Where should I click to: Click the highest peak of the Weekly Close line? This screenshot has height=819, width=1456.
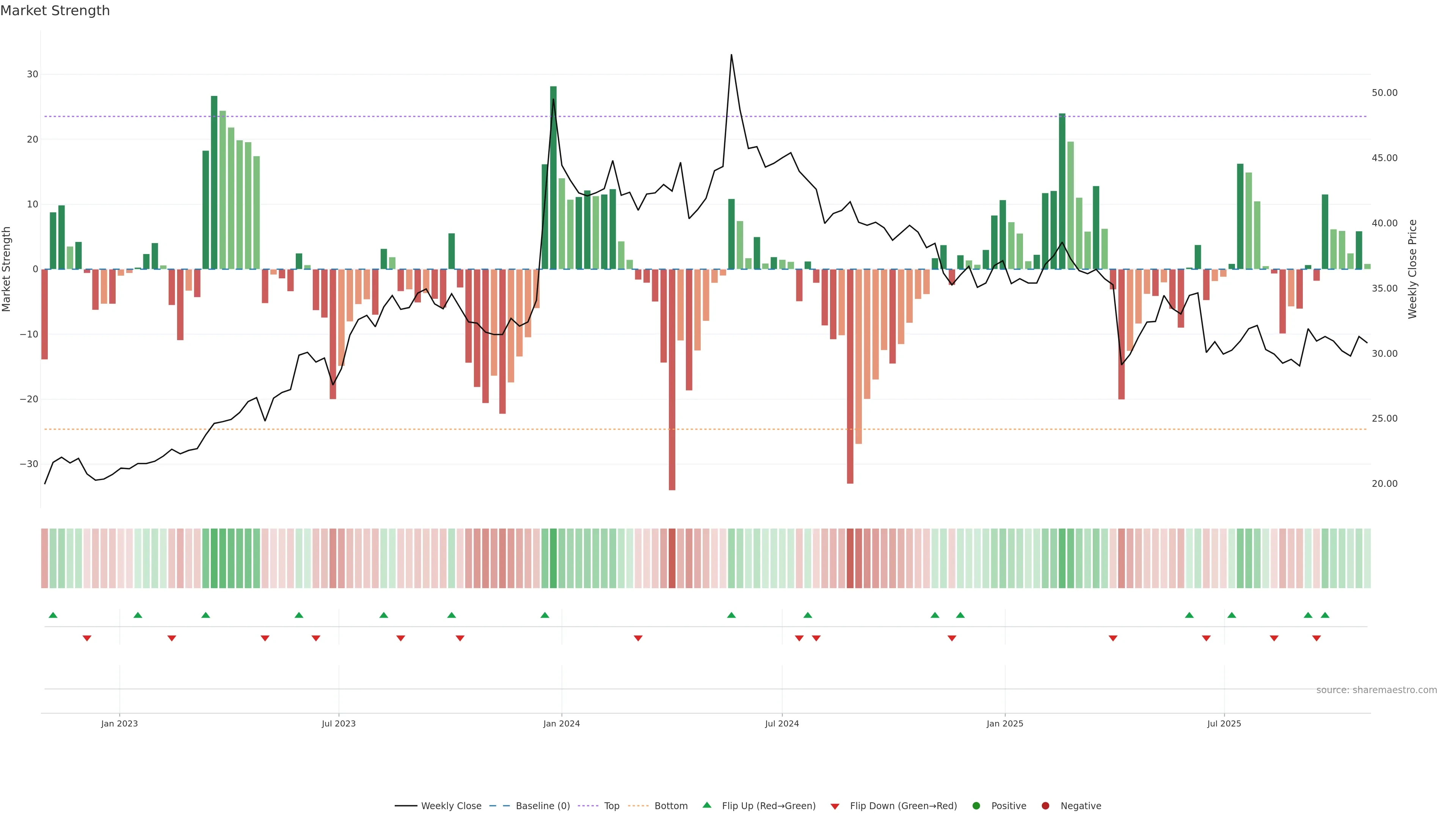tap(731, 55)
